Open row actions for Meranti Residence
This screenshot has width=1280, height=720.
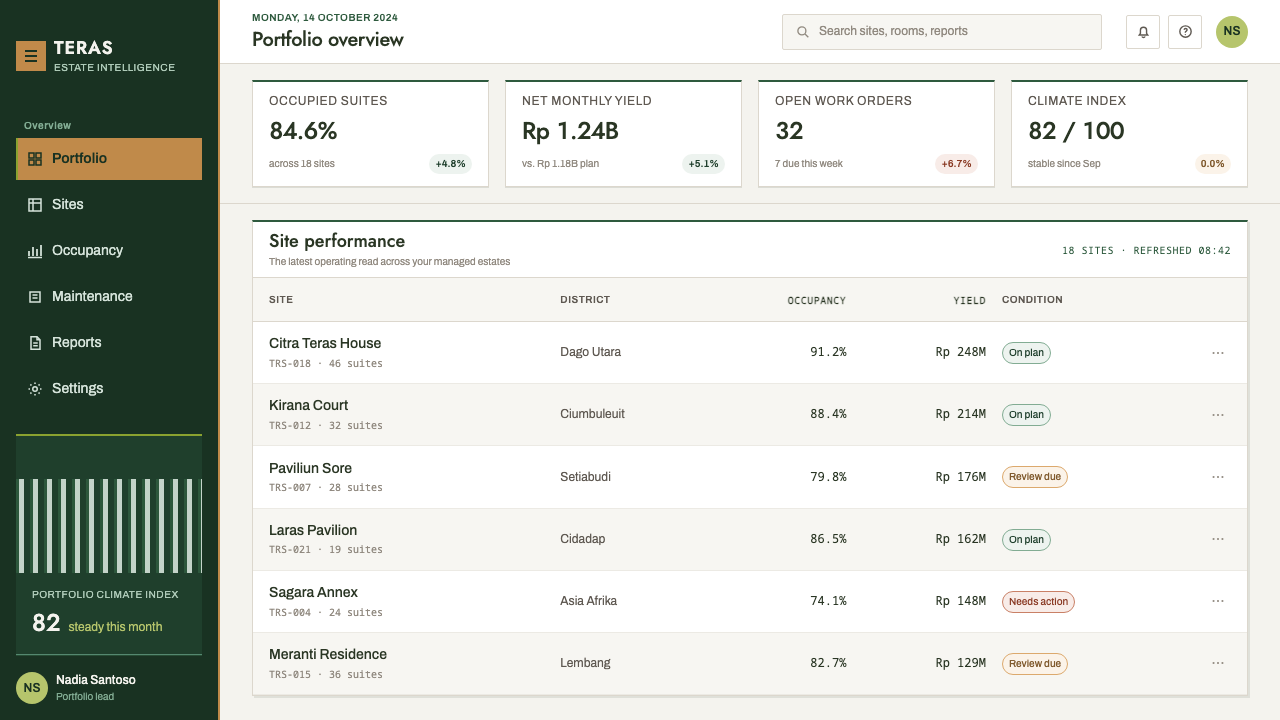point(1218,663)
